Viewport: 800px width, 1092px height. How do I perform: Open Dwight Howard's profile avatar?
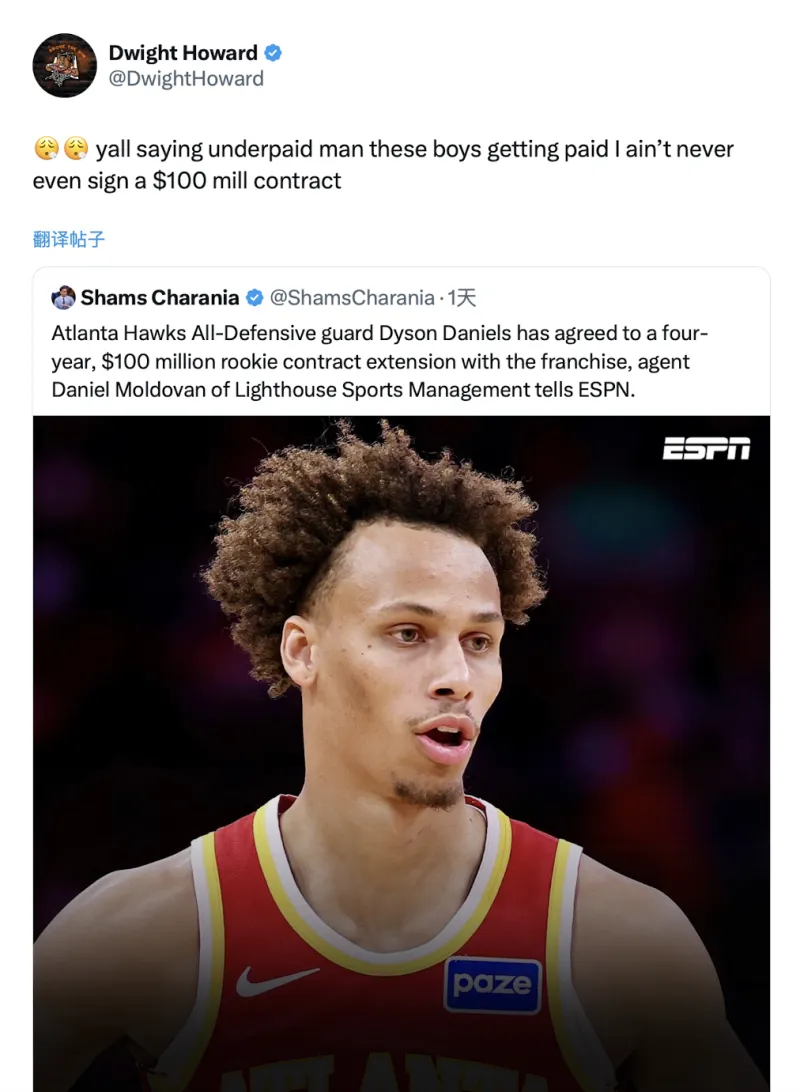pos(65,65)
